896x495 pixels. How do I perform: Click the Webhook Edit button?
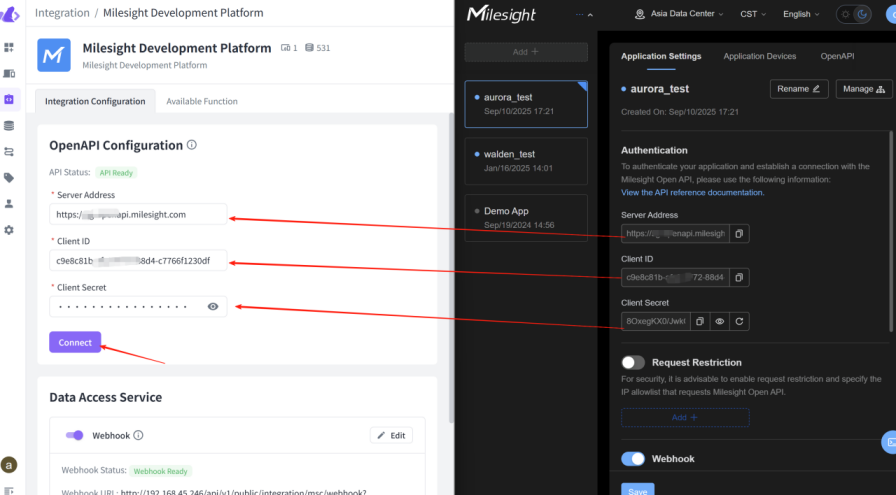point(391,436)
